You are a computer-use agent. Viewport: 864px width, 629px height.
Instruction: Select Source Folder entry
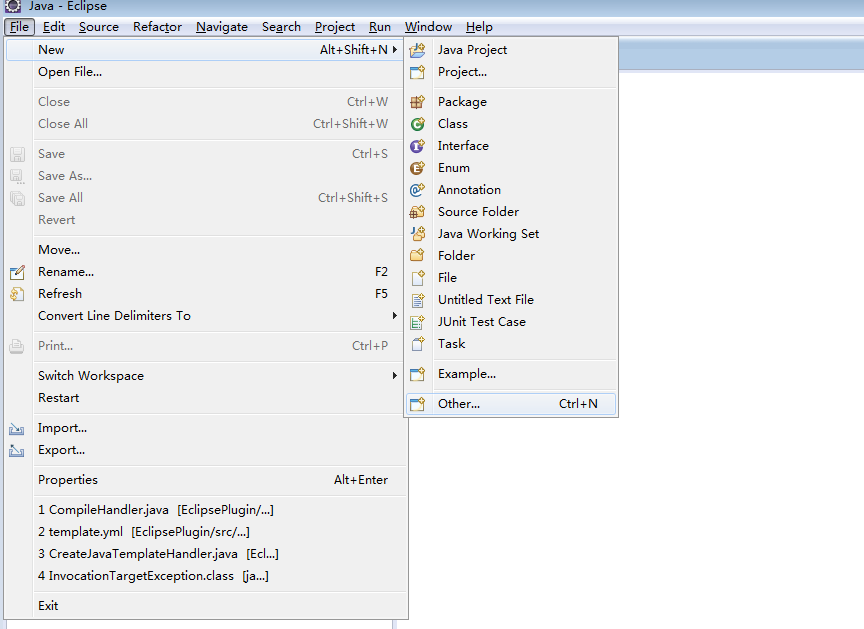pos(511,212)
